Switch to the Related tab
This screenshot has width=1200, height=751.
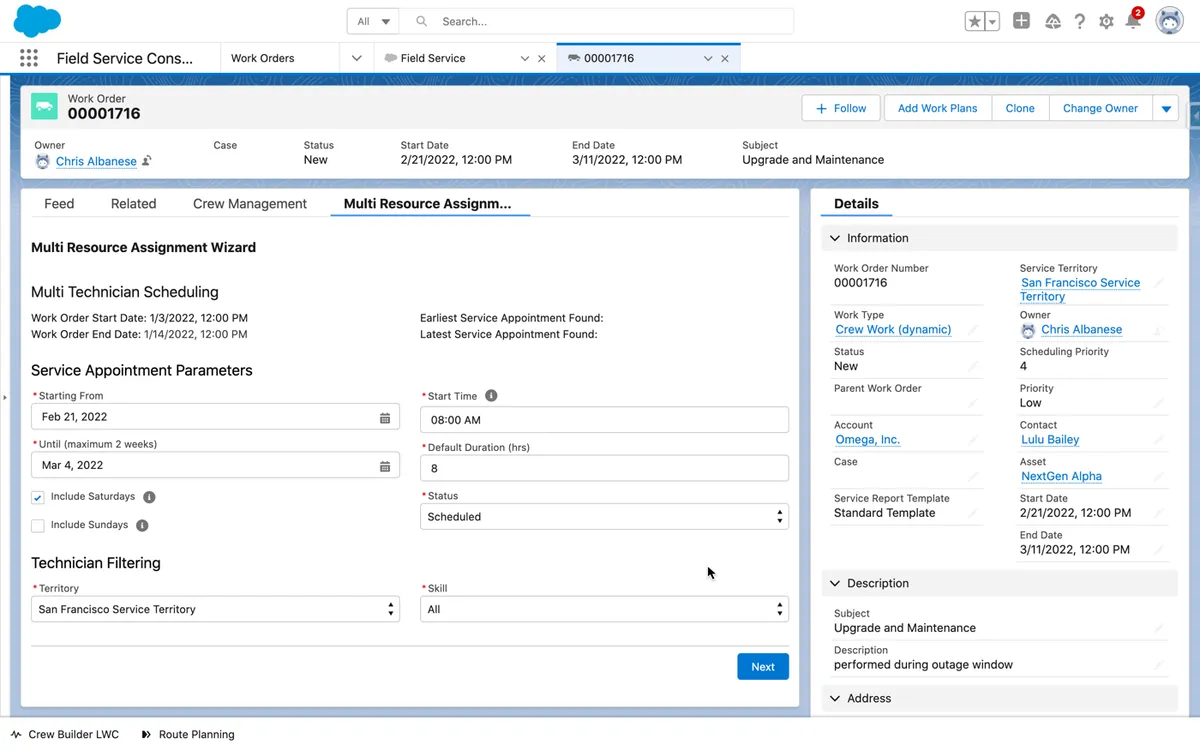pyautogui.click(x=133, y=203)
